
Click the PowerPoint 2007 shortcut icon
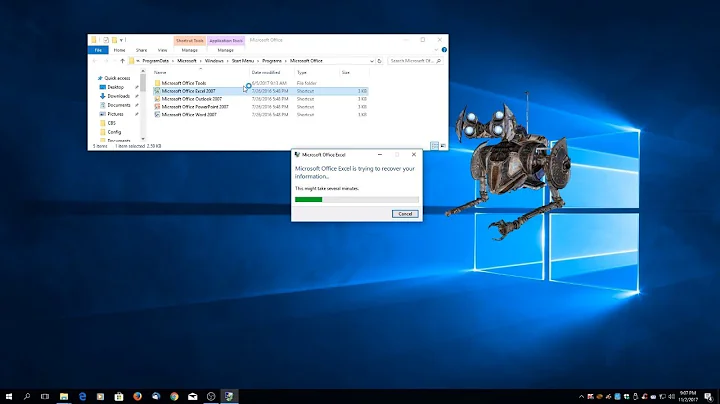click(157, 107)
